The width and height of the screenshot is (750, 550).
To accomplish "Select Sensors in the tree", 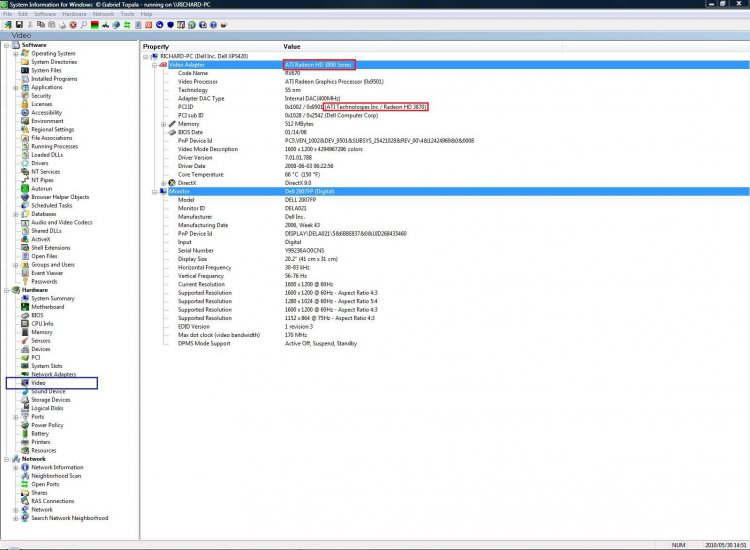I will click(41, 341).
